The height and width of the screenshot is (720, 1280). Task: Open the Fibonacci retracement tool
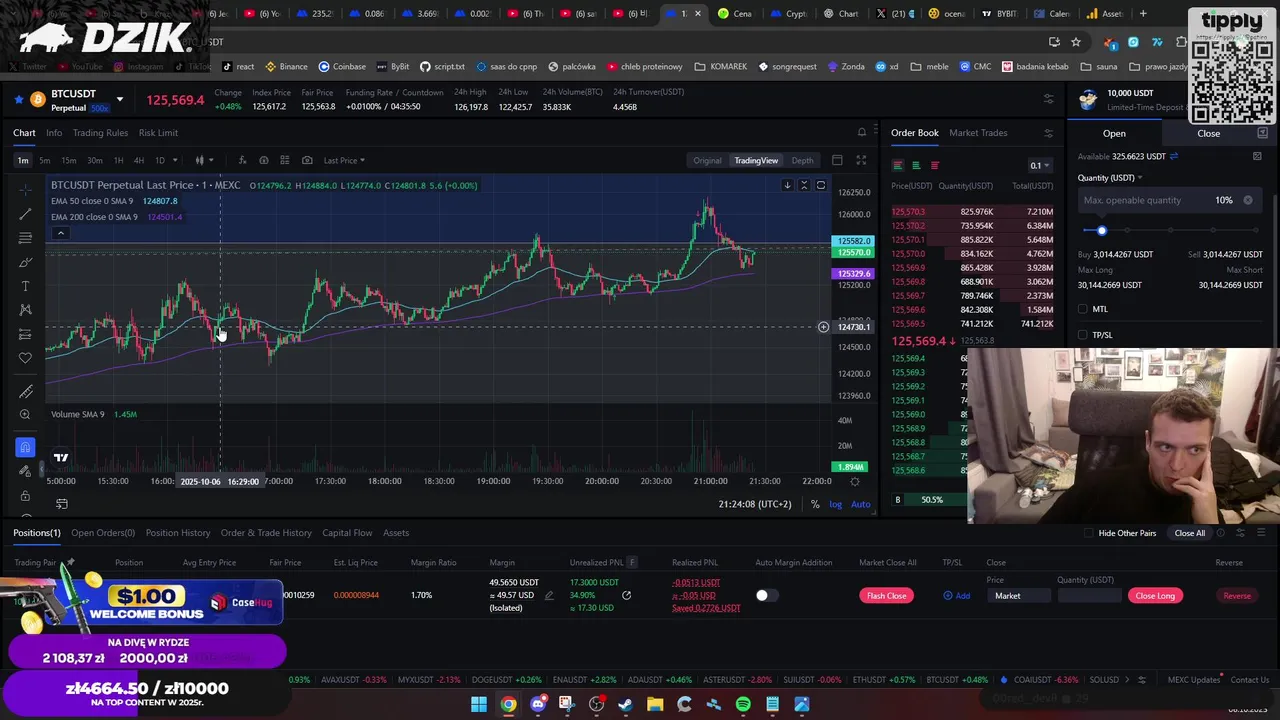point(25,238)
